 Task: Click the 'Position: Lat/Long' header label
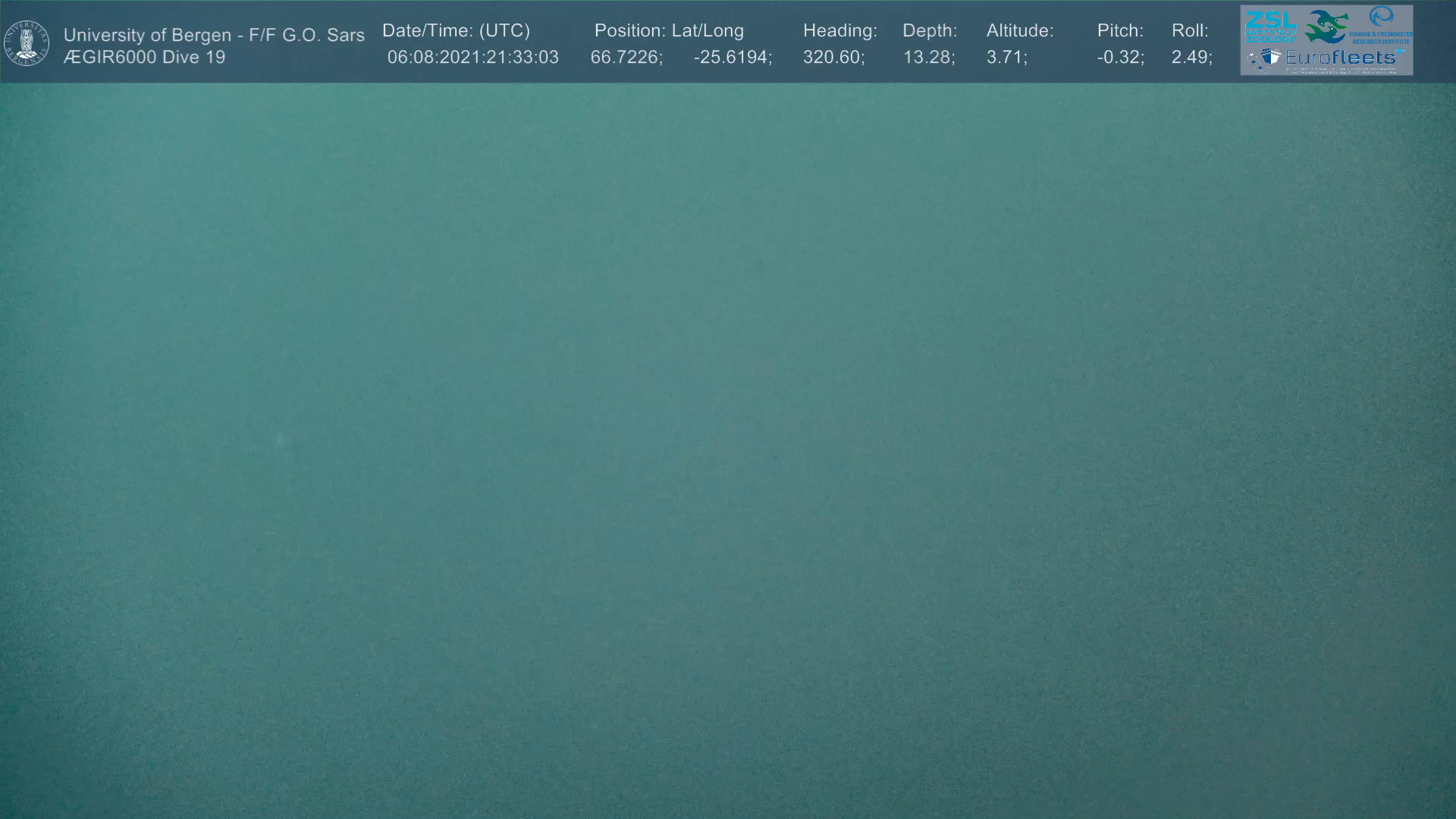tap(669, 31)
